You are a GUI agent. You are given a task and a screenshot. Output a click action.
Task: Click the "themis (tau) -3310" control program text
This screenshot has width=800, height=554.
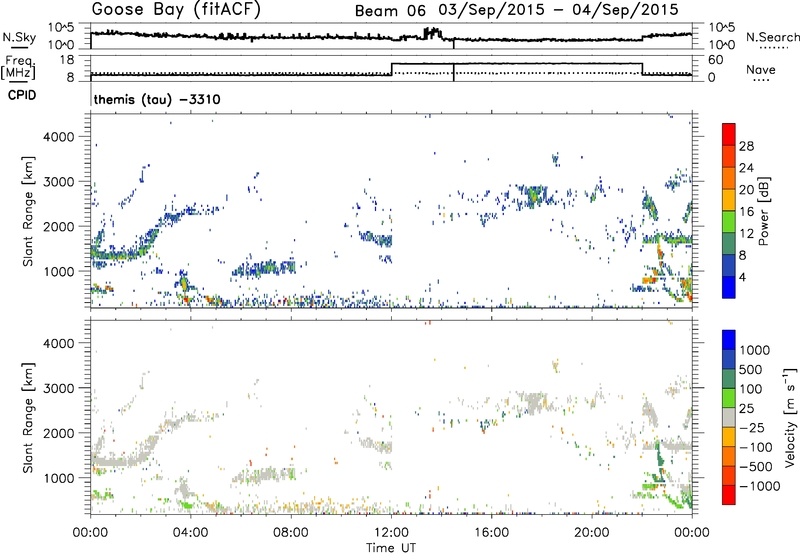point(157,99)
